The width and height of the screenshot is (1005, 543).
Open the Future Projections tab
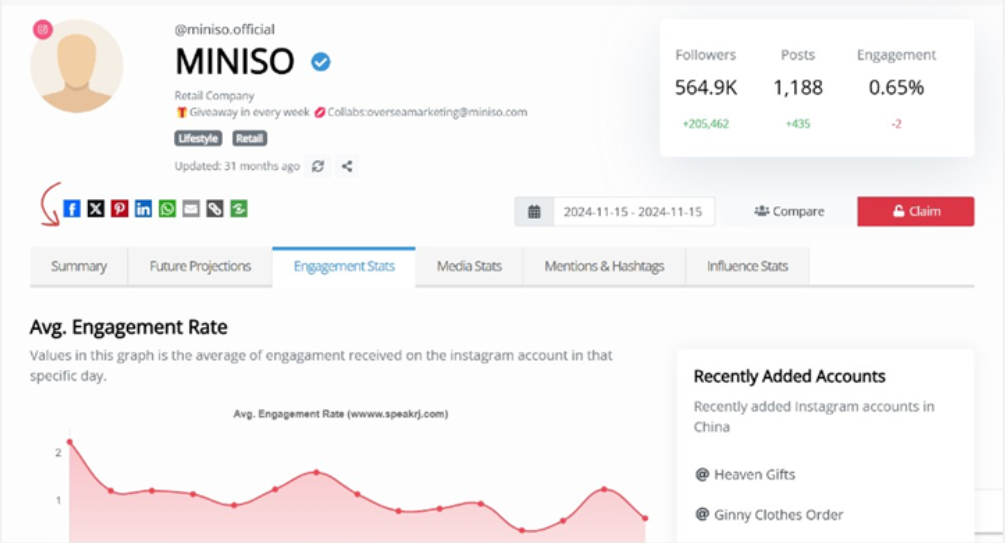coord(200,266)
